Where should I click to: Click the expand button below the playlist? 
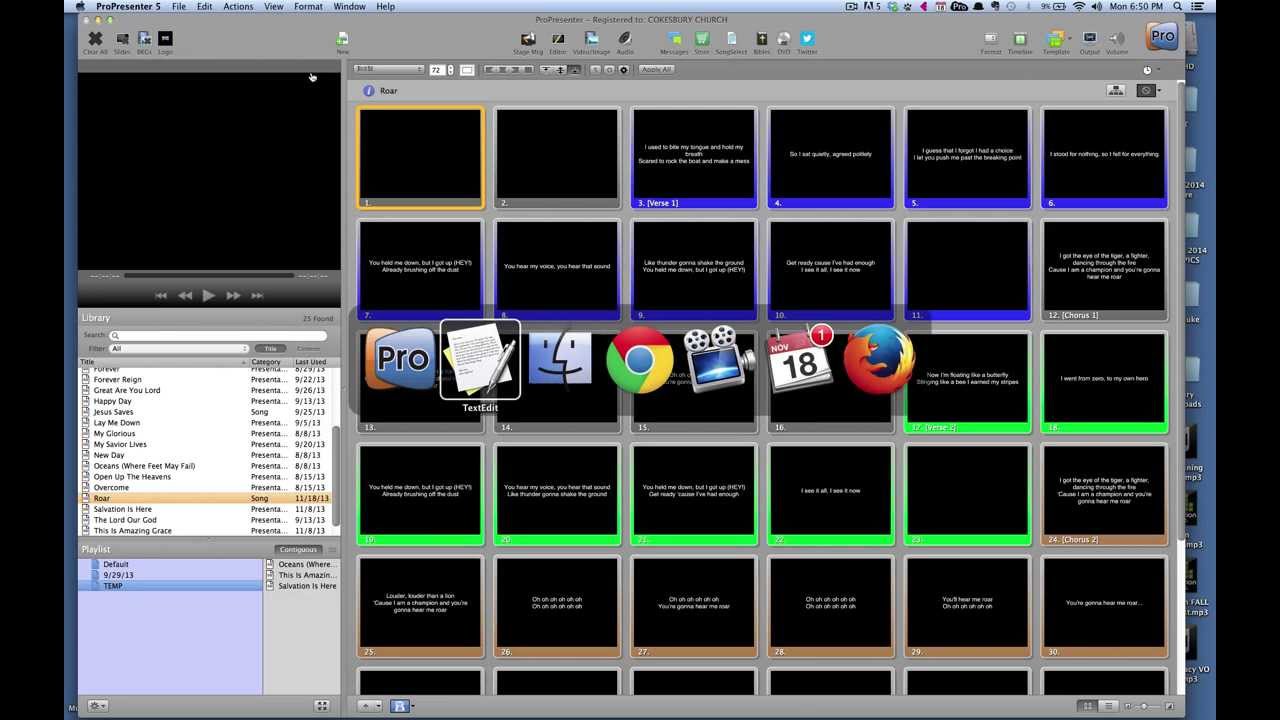click(322, 706)
